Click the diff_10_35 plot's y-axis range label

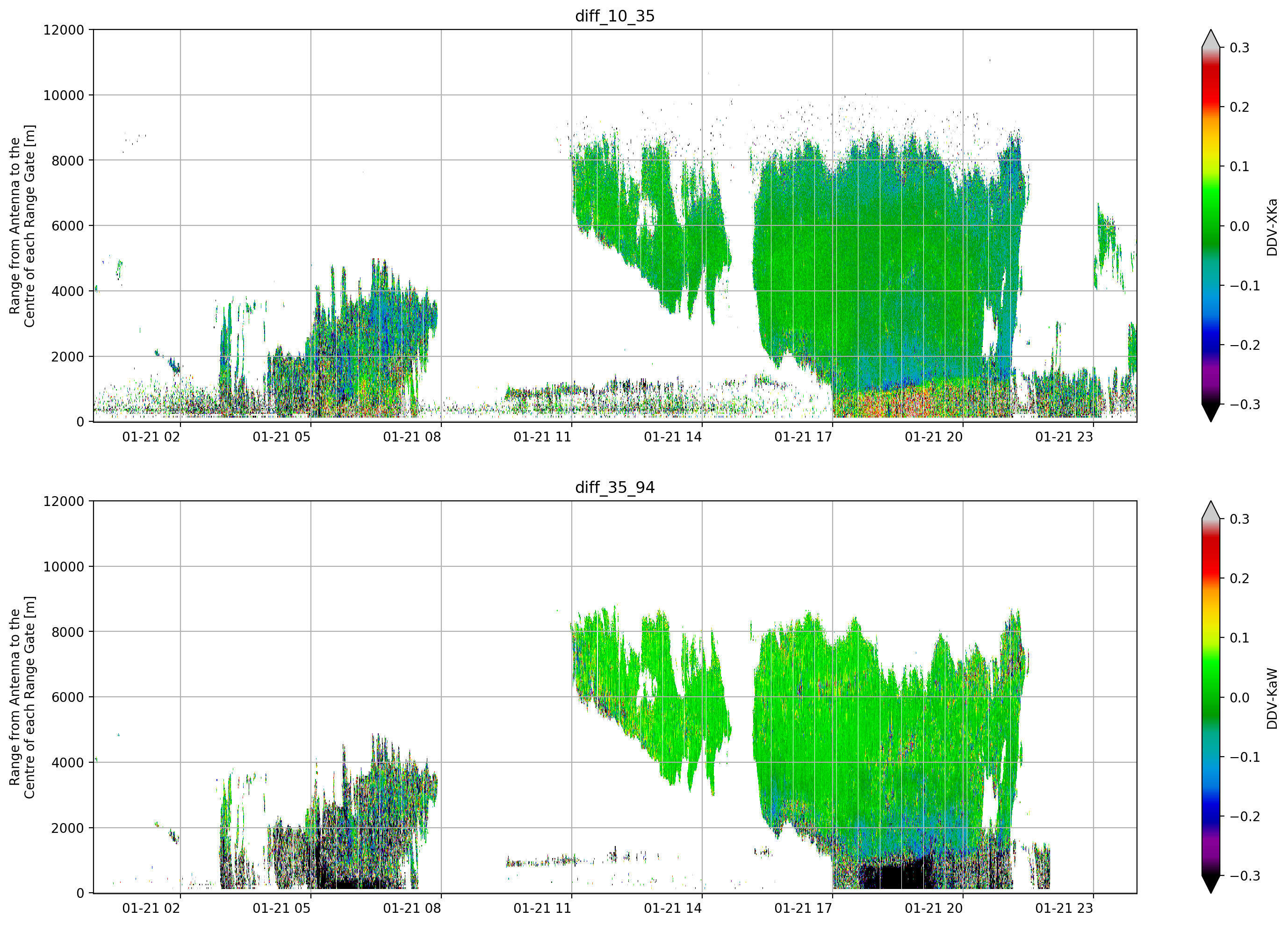(x=22, y=226)
